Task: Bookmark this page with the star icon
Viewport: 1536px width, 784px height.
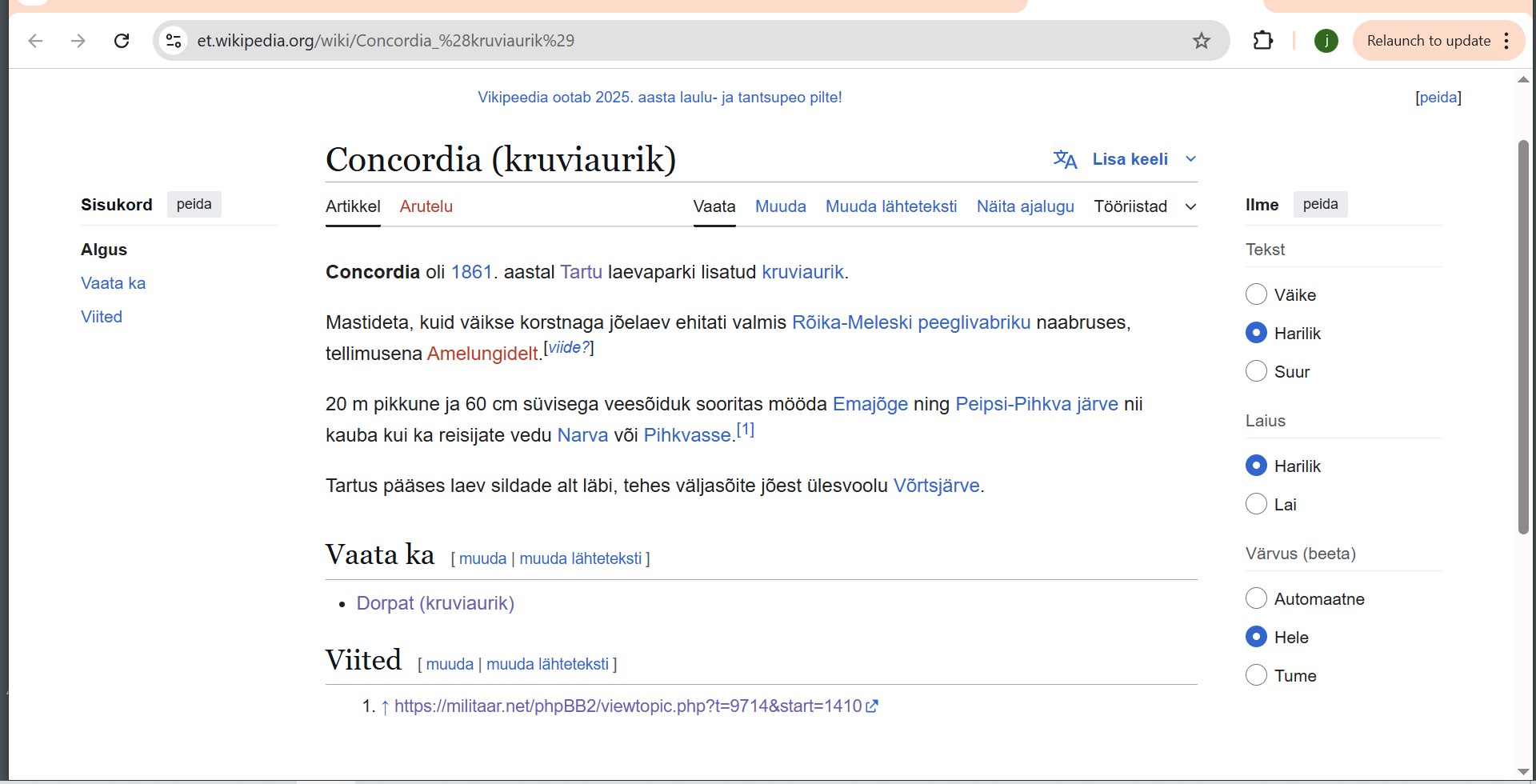Action: pyautogui.click(x=1201, y=41)
